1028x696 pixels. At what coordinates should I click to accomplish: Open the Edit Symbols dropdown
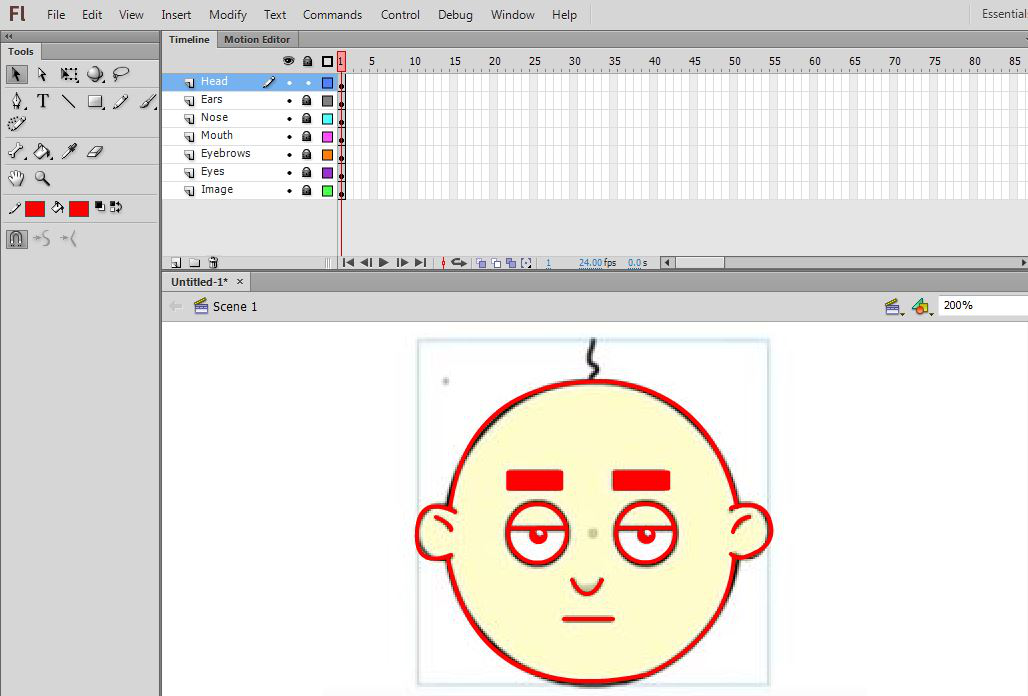[x=921, y=306]
